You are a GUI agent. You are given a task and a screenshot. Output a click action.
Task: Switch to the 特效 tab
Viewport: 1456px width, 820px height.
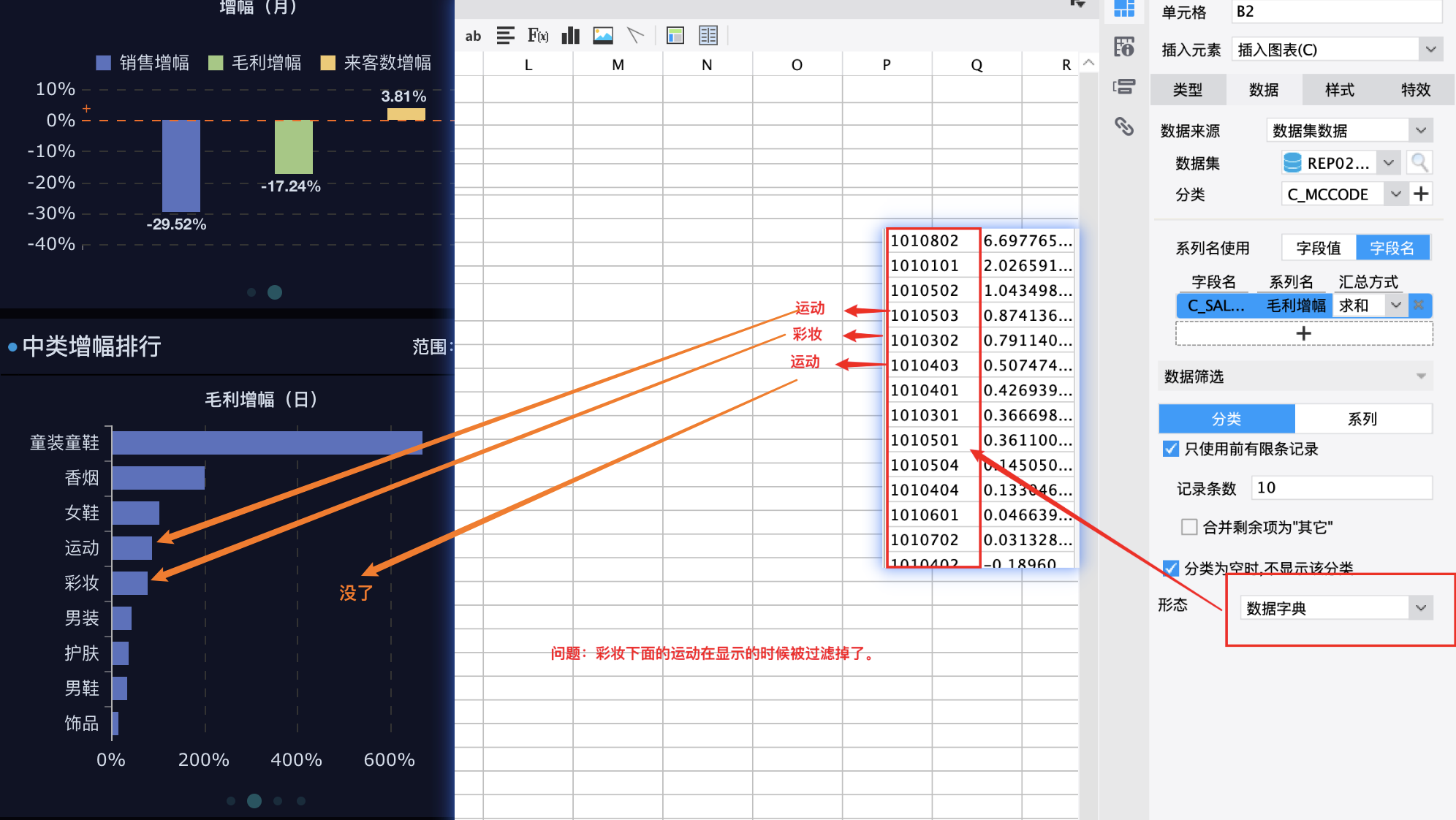pos(1416,90)
